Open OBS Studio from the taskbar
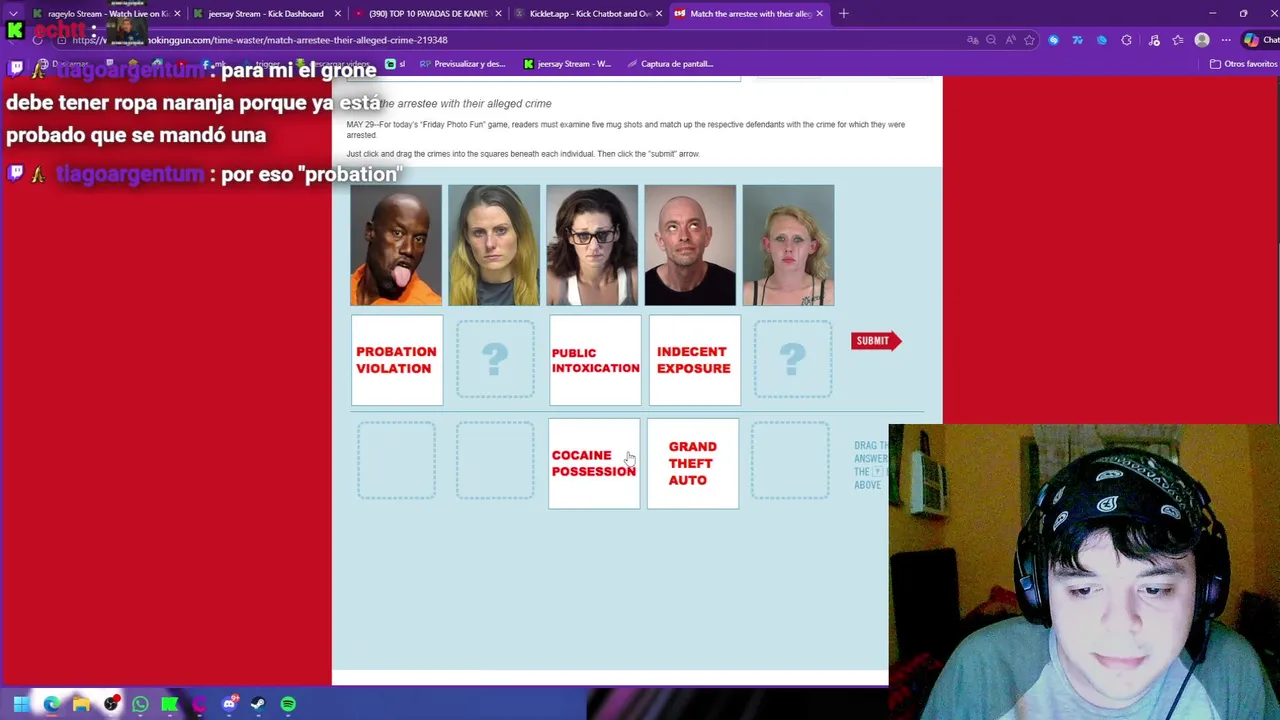1280x720 pixels. pos(111,704)
